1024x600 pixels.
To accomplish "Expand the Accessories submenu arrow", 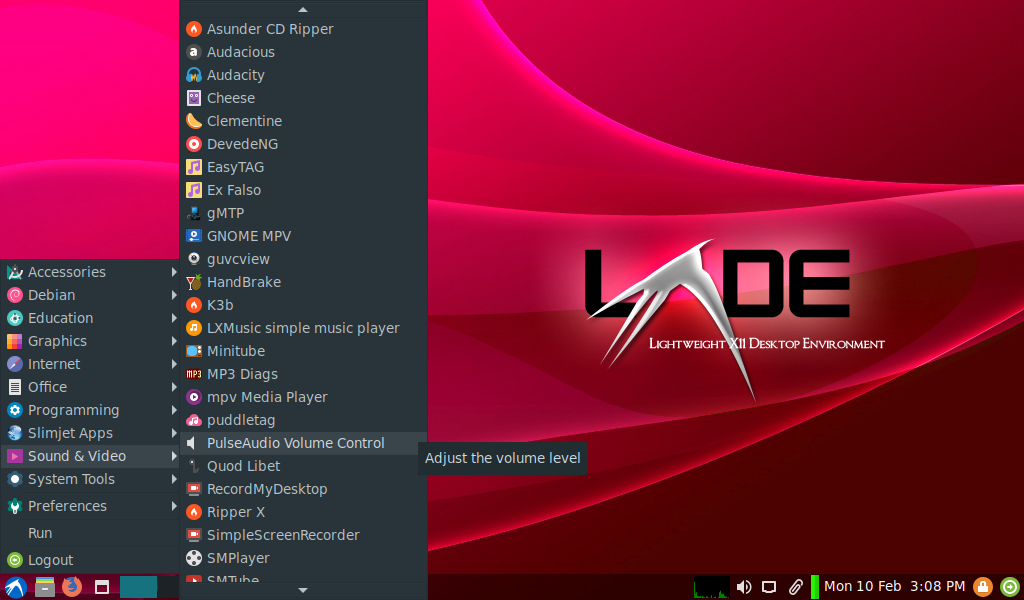I will coord(174,272).
